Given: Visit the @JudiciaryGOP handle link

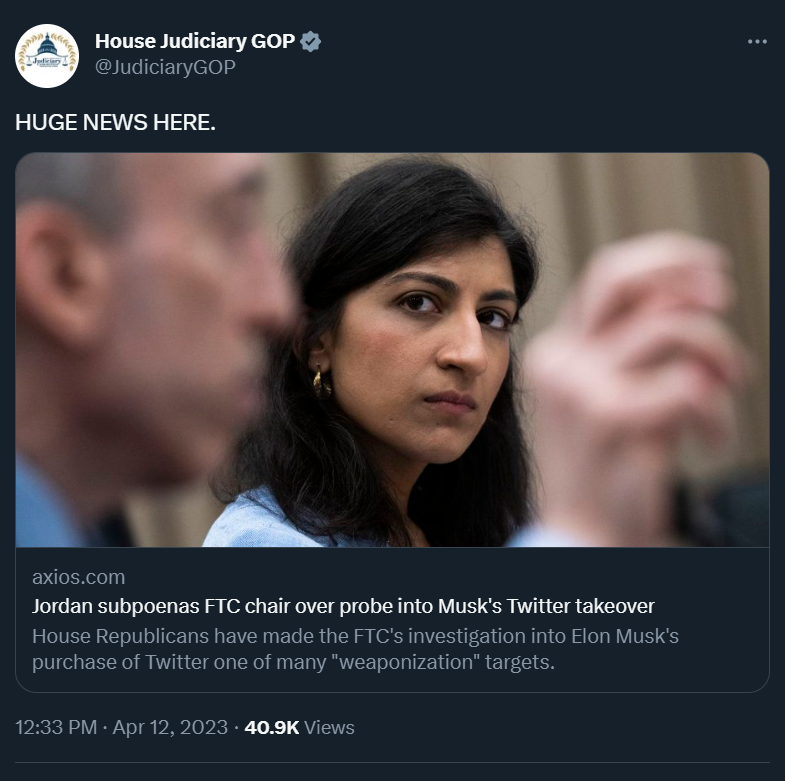Looking at the screenshot, I should click(165, 67).
